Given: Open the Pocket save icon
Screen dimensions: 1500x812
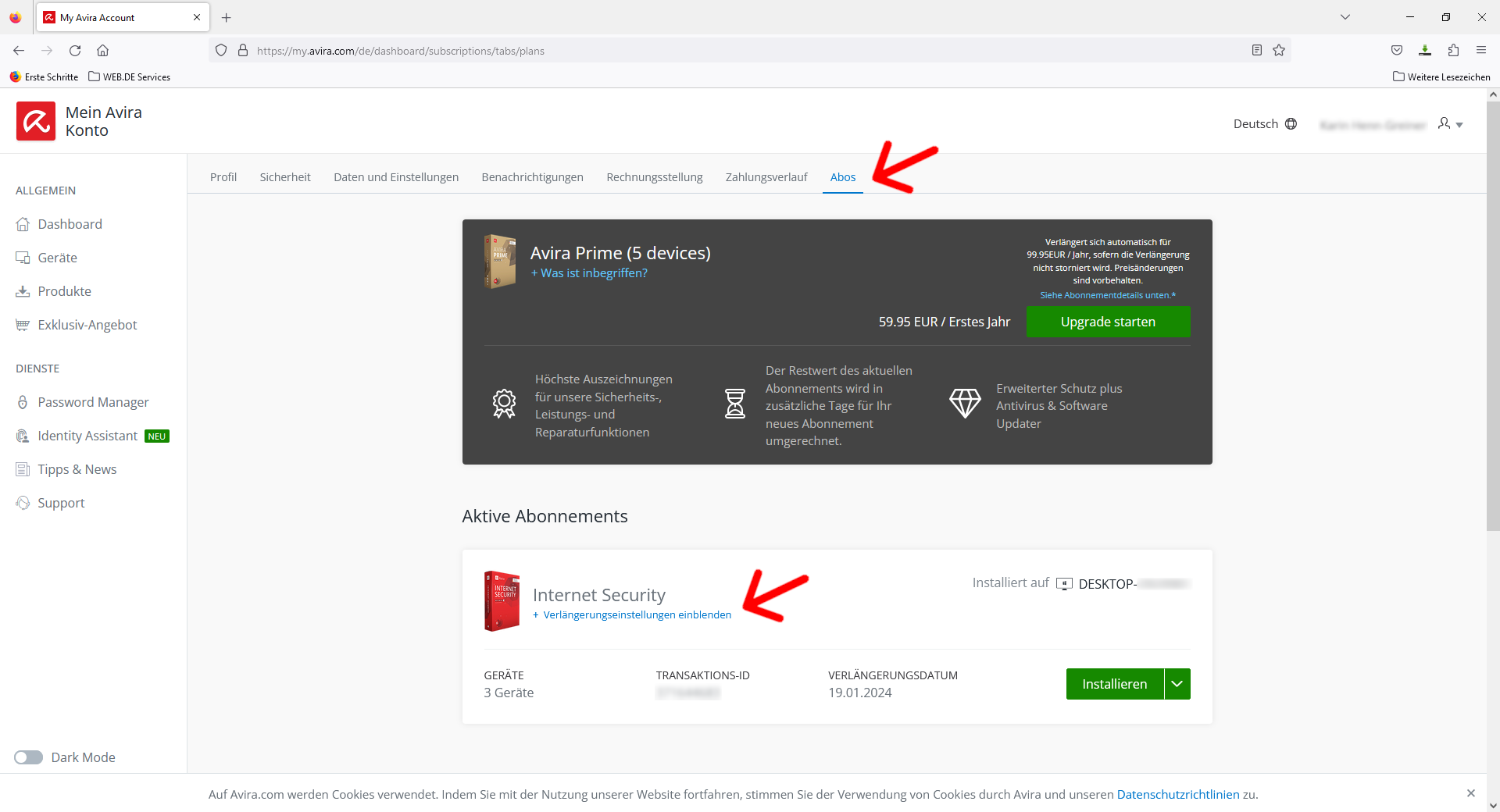Looking at the screenshot, I should (1397, 51).
